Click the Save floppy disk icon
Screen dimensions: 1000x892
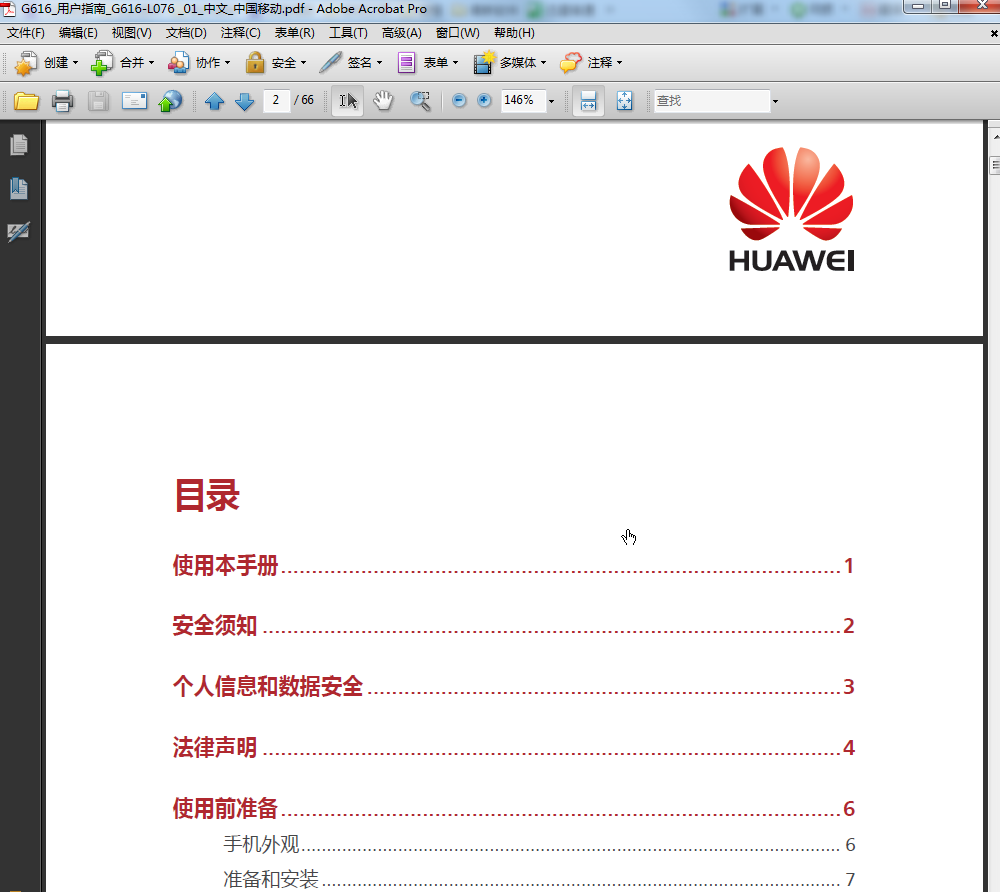click(x=98, y=101)
